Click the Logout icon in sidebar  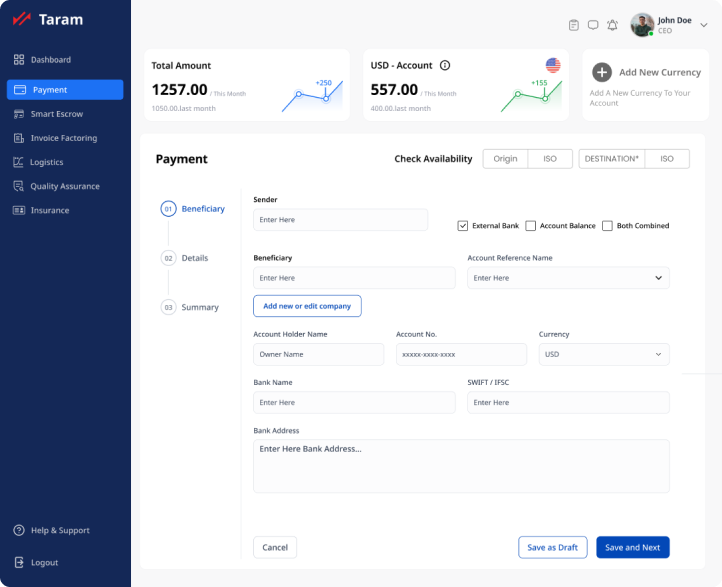coord(19,562)
